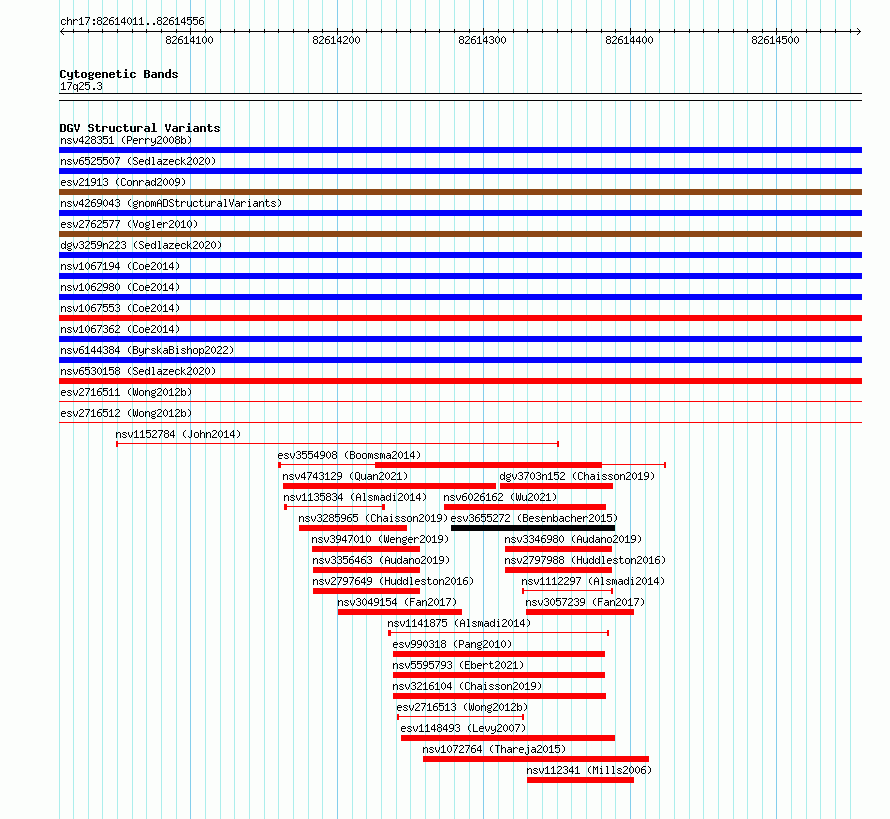Select the nsv4743129 (Quan2021) label
The width and height of the screenshot is (890, 819).
[345, 476]
